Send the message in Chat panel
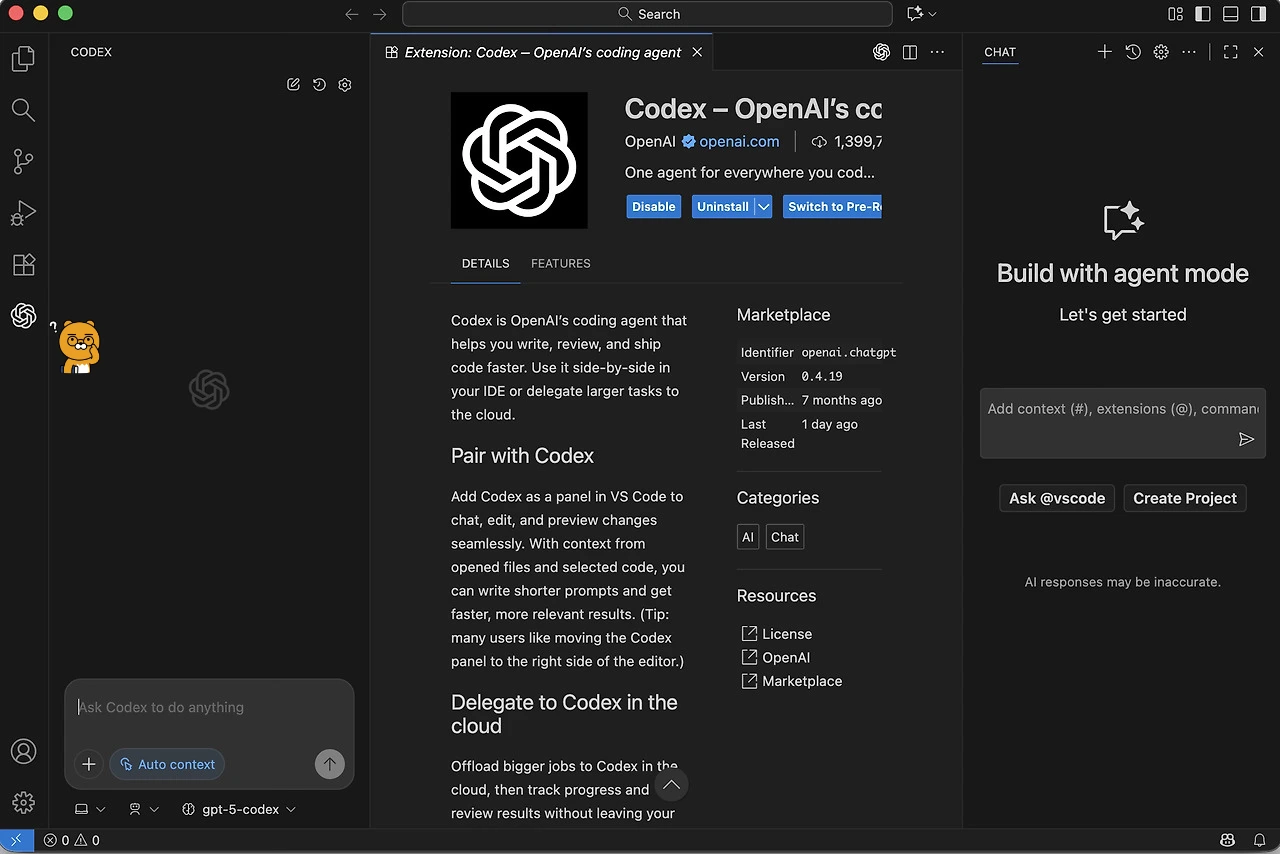 1246,439
